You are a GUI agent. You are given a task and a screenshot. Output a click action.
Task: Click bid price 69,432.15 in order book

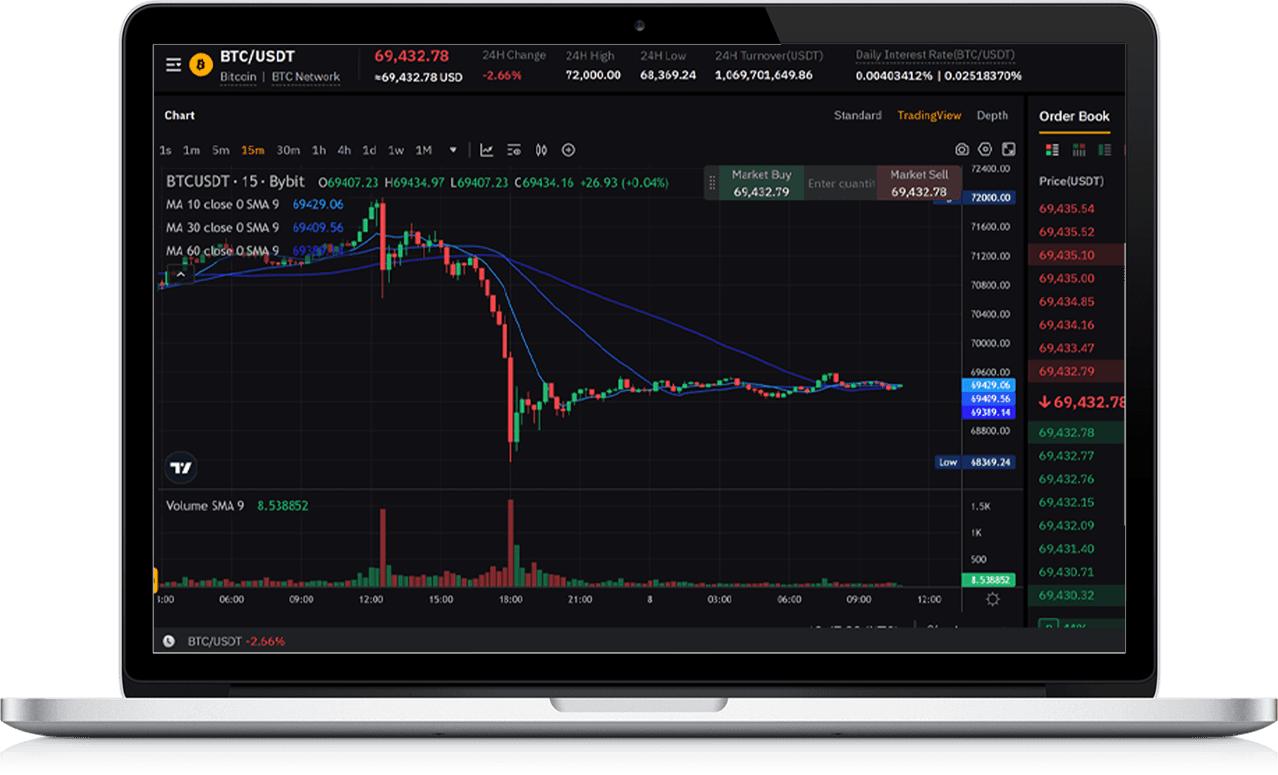point(1067,502)
